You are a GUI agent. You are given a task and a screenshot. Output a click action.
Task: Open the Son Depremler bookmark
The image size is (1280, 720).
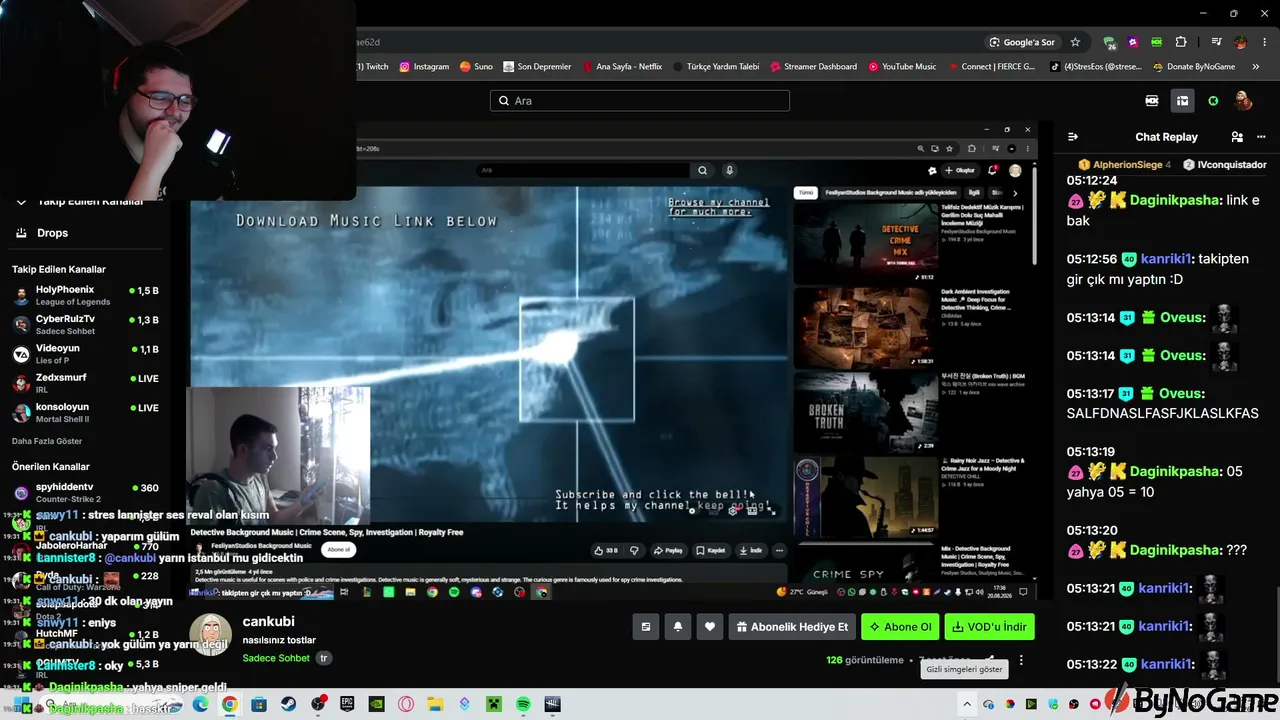tap(536, 67)
